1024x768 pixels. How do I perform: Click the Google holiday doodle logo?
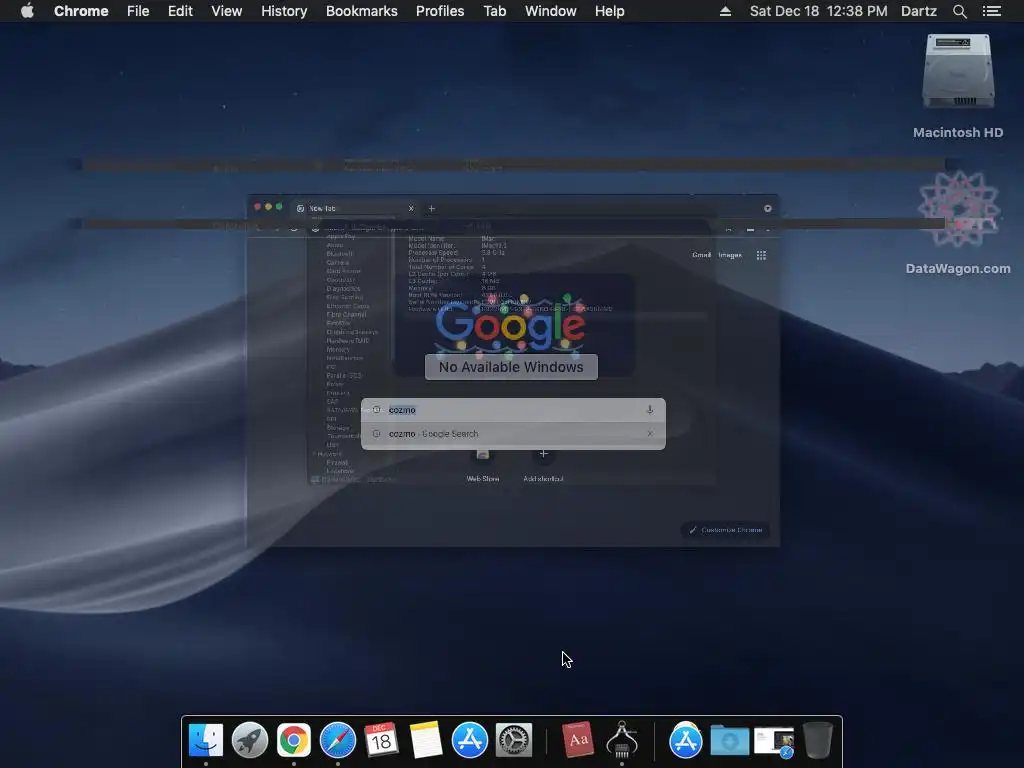[x=511, y=325]
